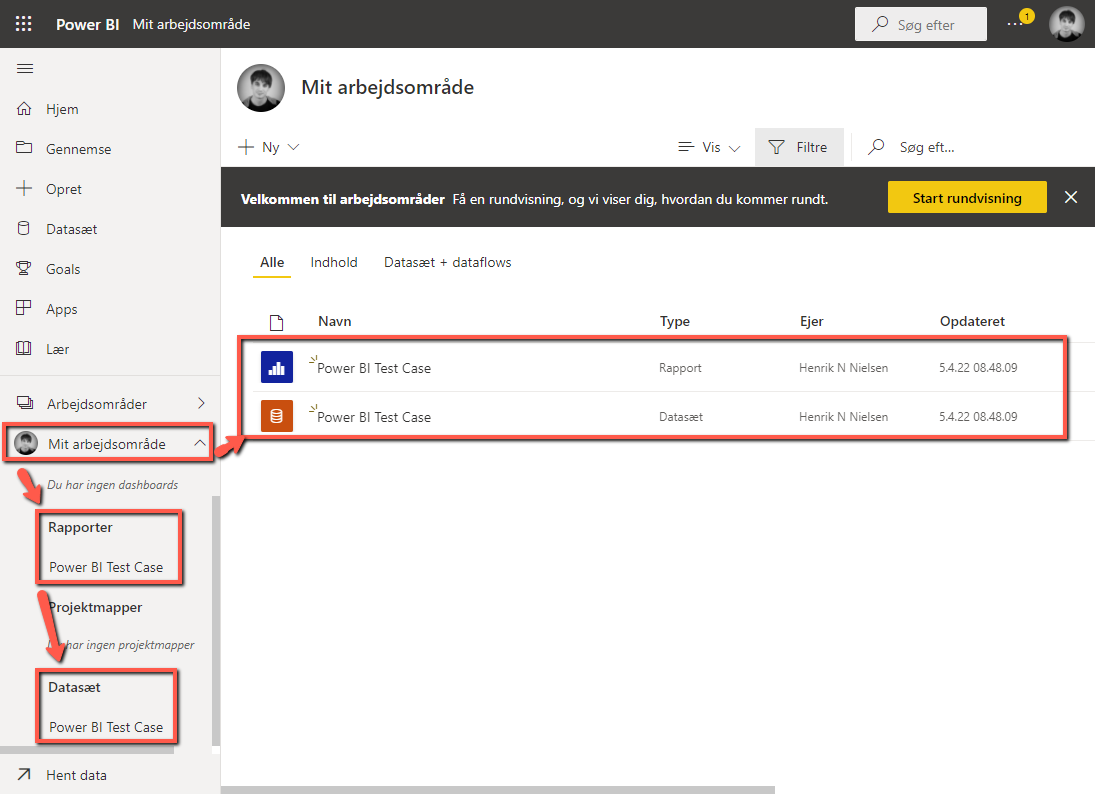
Task: Open Power BI Test Case dataset row name
Action: 374,417
